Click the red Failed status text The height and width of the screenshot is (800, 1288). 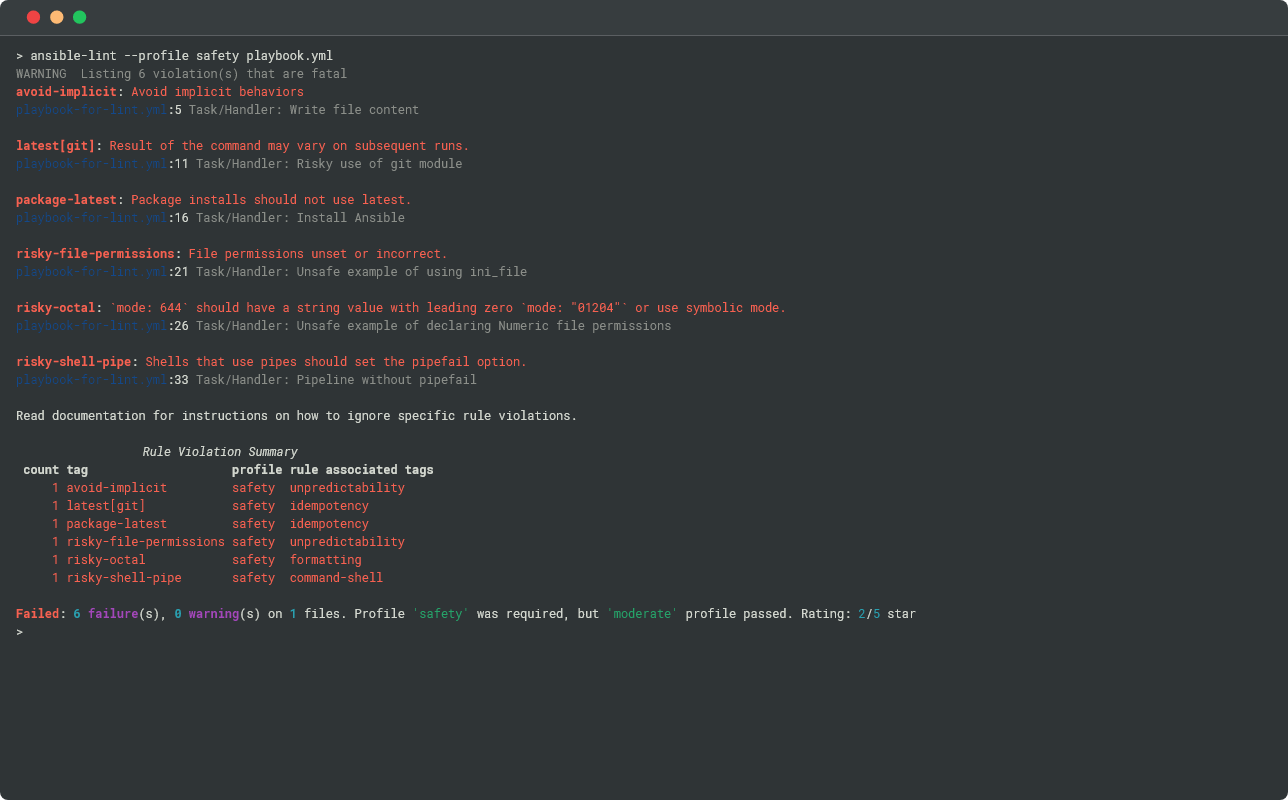pos(37,614)
